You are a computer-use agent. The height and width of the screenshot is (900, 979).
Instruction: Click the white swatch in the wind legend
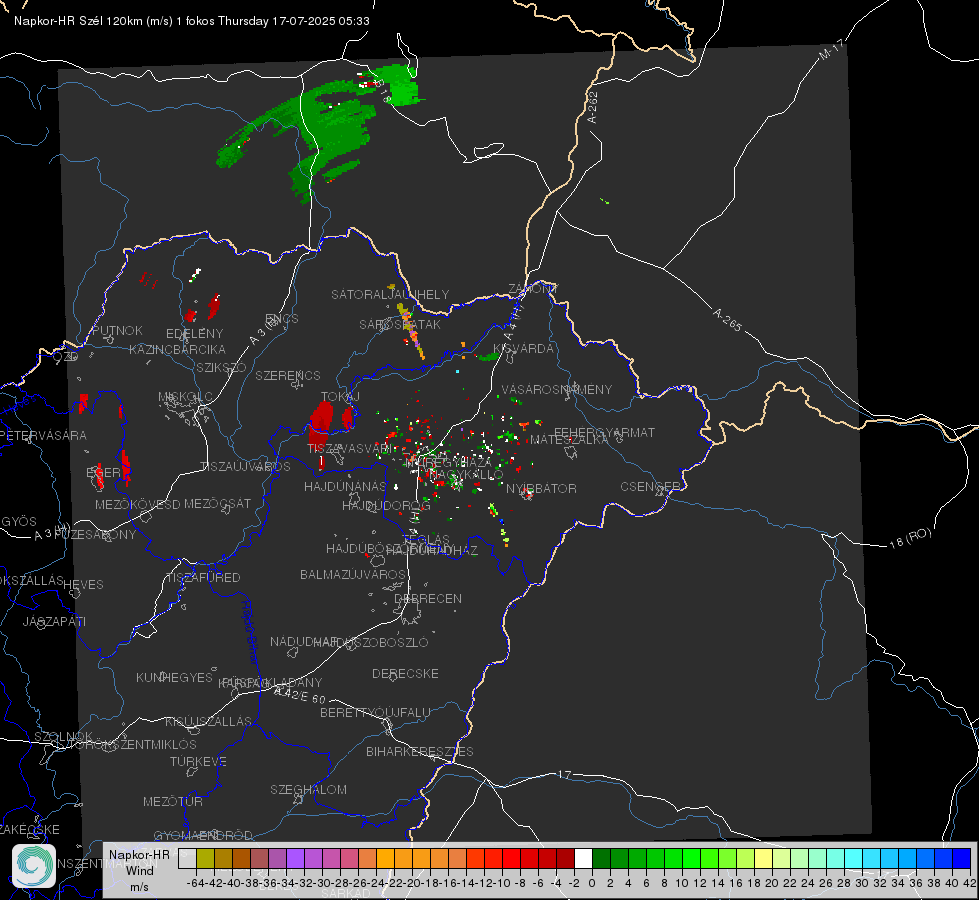tap(583, 858)
